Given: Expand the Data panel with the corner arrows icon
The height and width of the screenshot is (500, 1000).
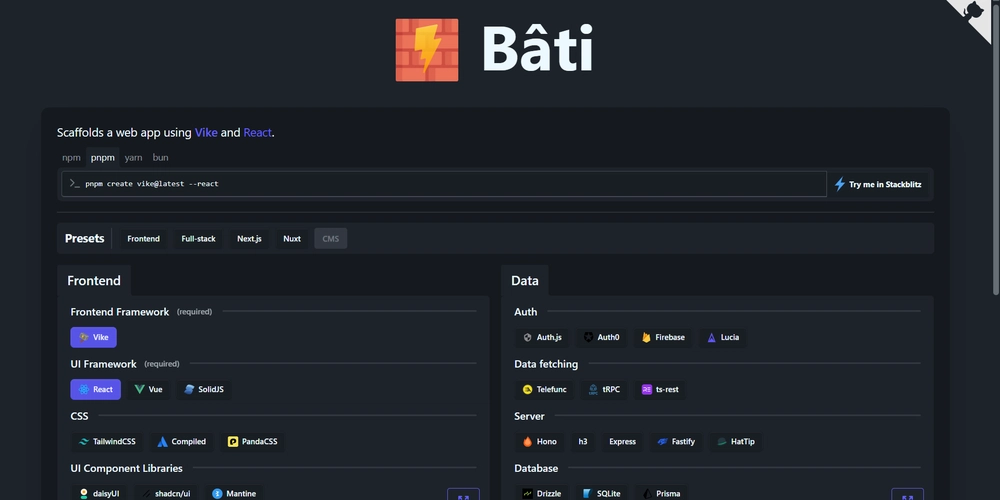Looking at the screenshot, I should [x=907, y=496].
